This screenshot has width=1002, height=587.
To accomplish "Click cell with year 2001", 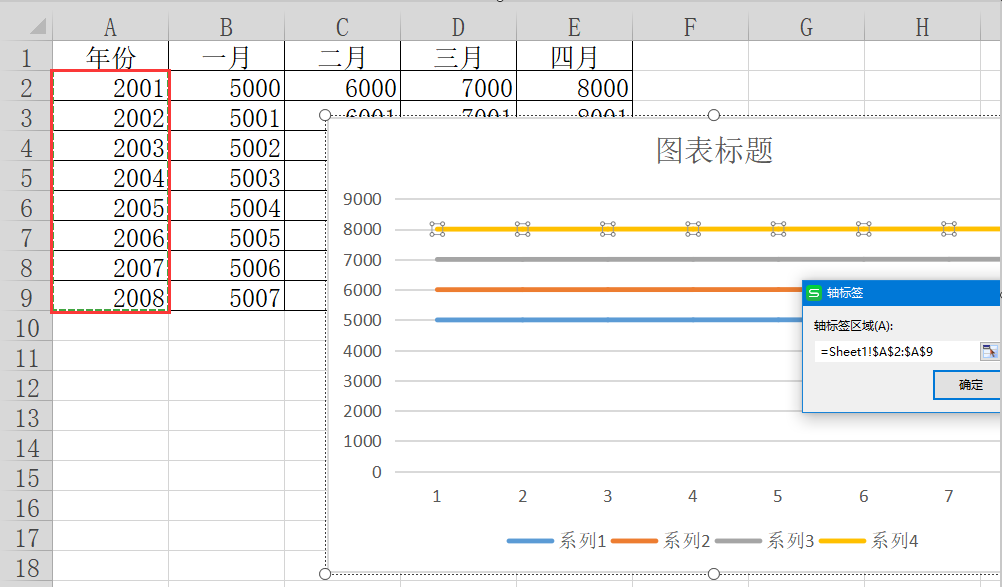I will pos(111,88).
